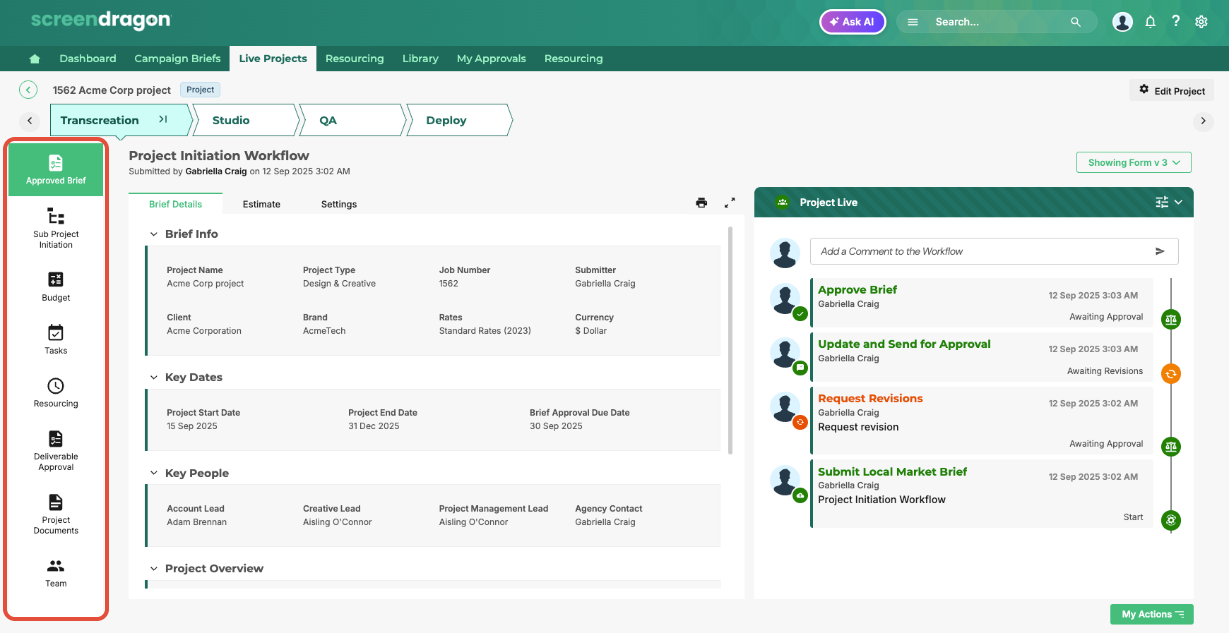Click the Ask AI button
This screenshot has width=1229, height=633.
tap(852, 22)
